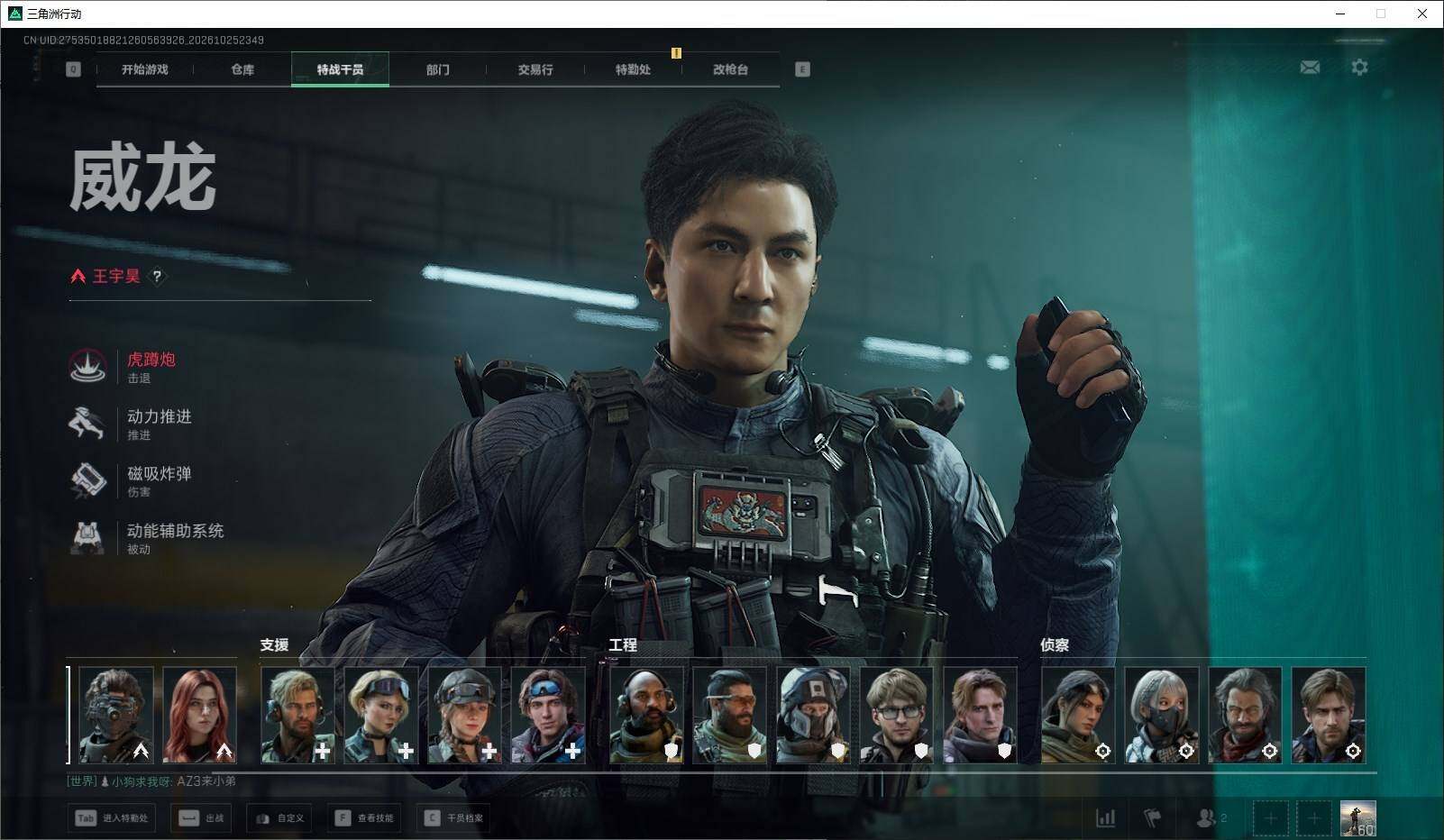This screenshot has width=1444, height=840.
Task: Click the 查看技能 button
Action: tap(365, 818)
